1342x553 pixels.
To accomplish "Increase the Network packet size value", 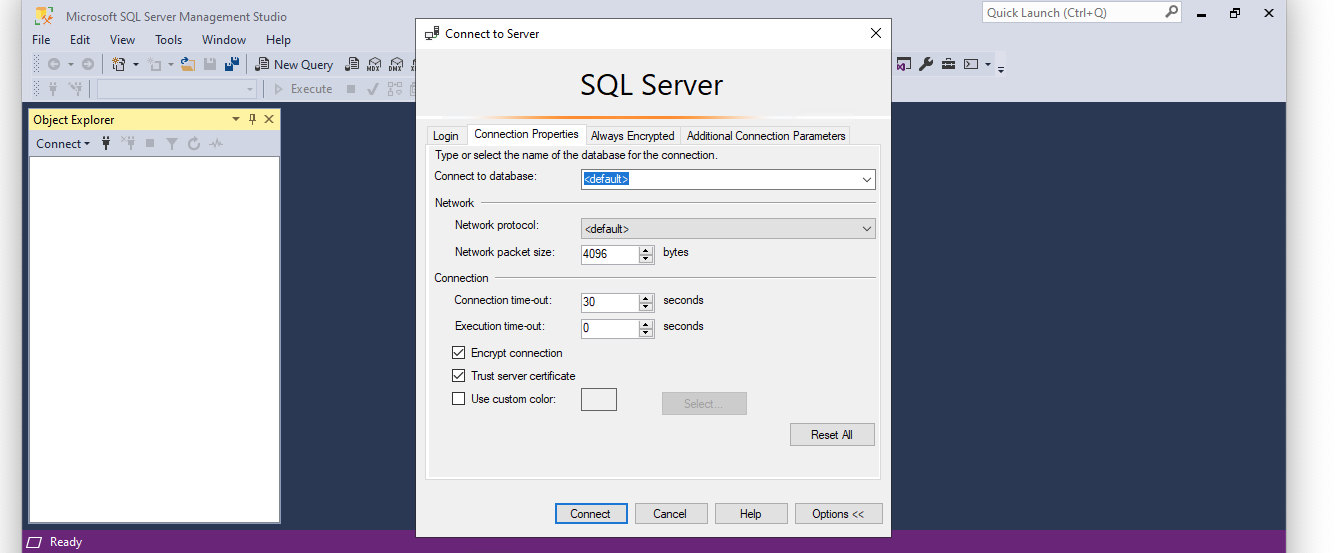I will click(x=646, y=250).
